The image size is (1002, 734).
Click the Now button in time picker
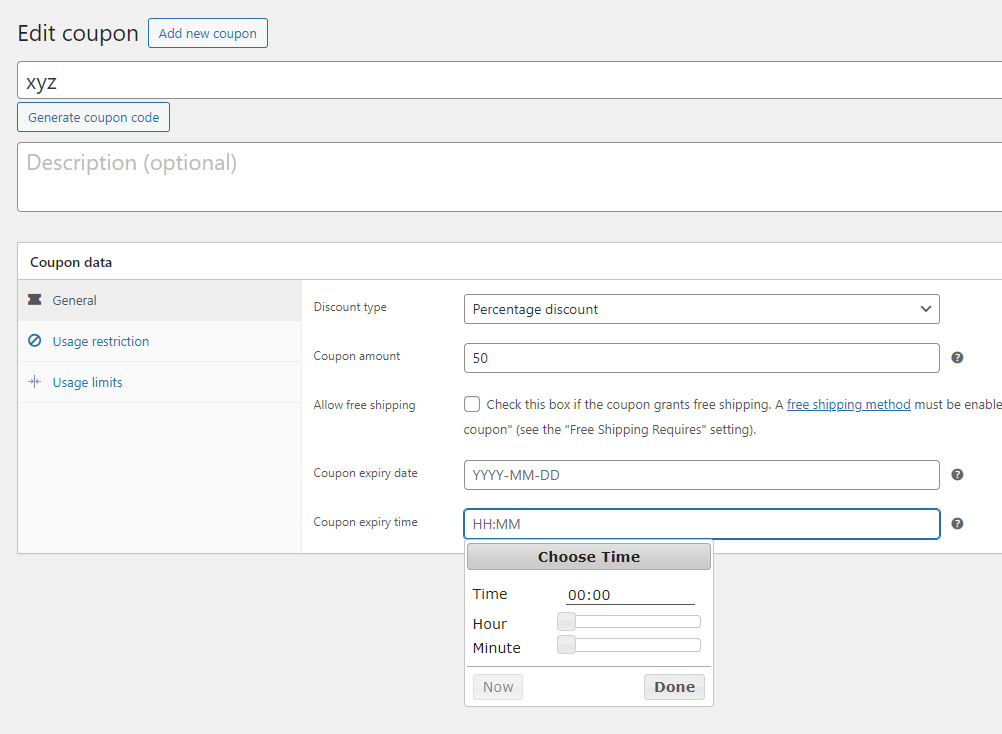[498, 687]
